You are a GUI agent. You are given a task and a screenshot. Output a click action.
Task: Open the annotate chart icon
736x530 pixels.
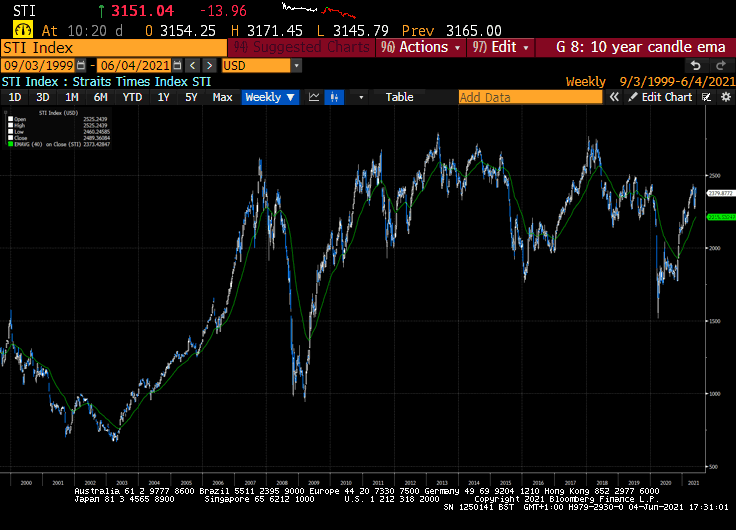(706, 97)
